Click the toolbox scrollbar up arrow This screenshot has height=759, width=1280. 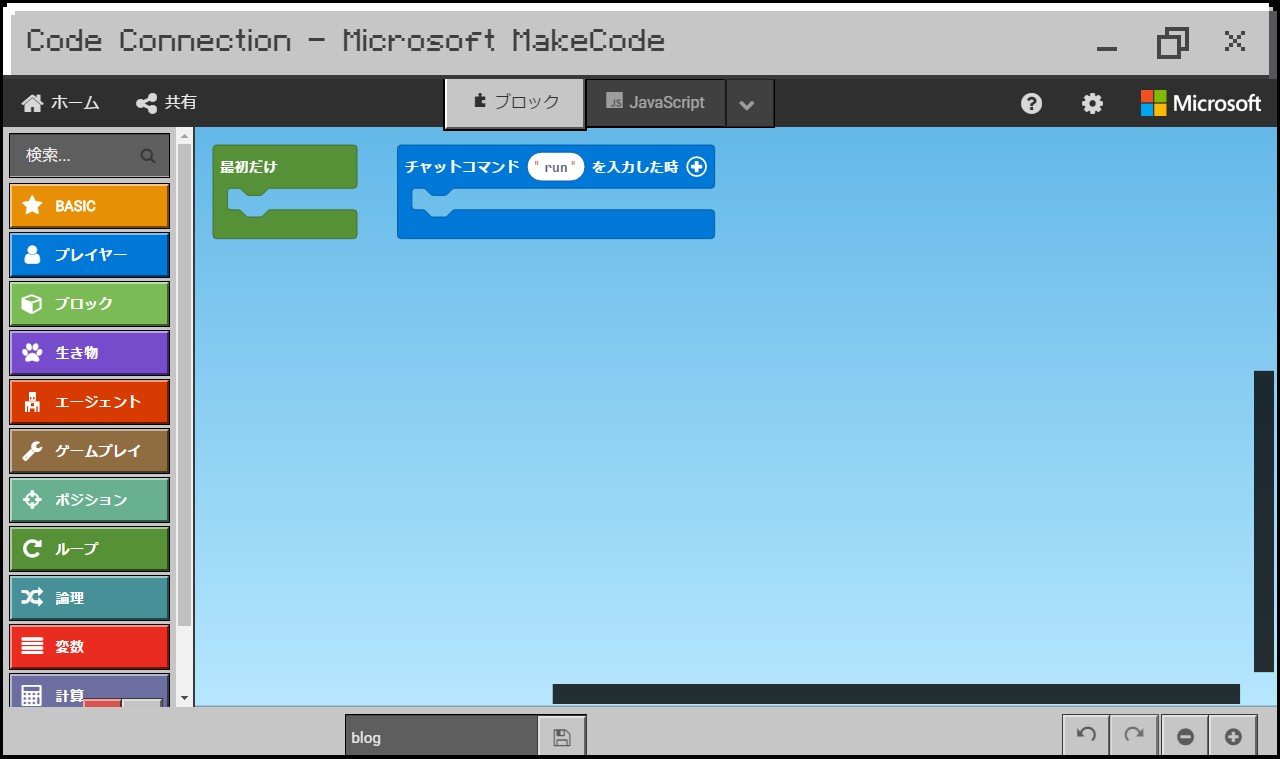[x=184, y=134]
